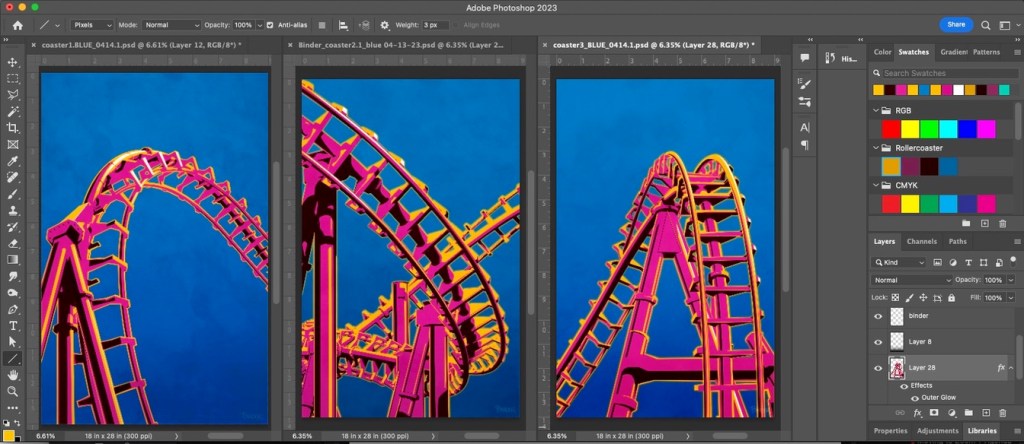Pick the Zoom tool
The image size is (1024, 444).
coord(13,391)
